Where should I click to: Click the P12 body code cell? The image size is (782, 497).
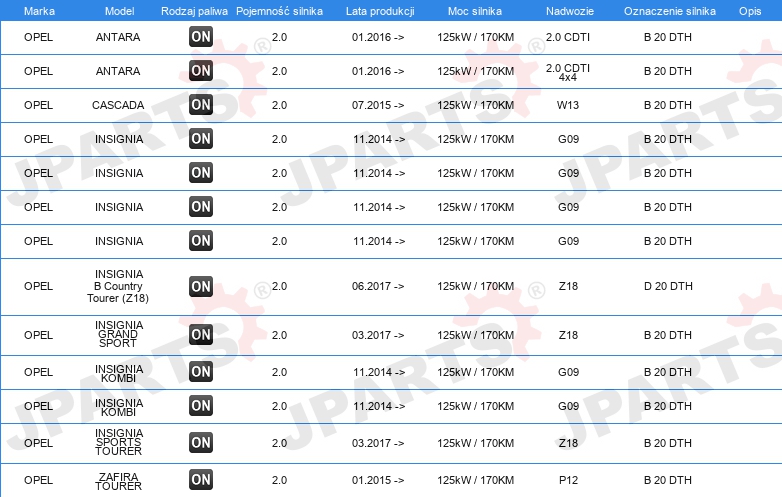click(569, 480)
